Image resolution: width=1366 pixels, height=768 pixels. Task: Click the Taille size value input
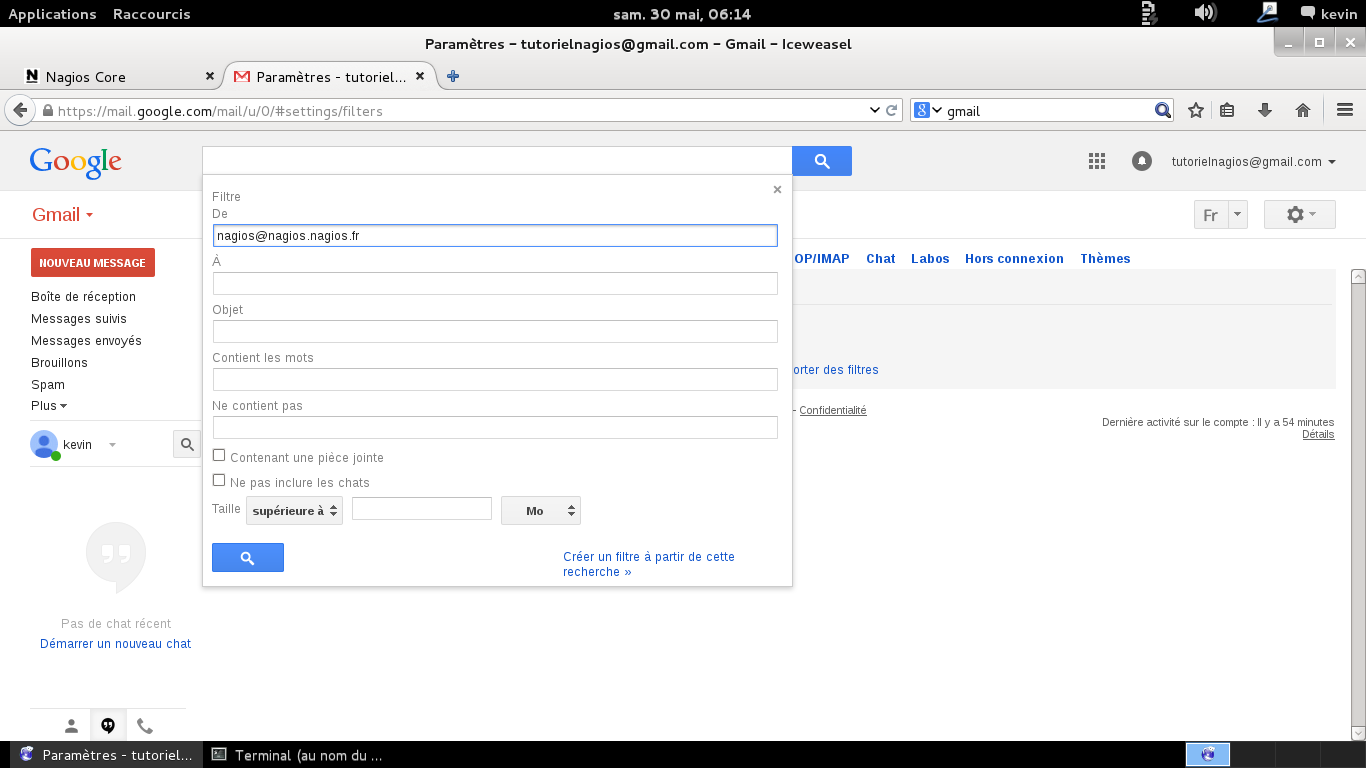click(422, 508)
